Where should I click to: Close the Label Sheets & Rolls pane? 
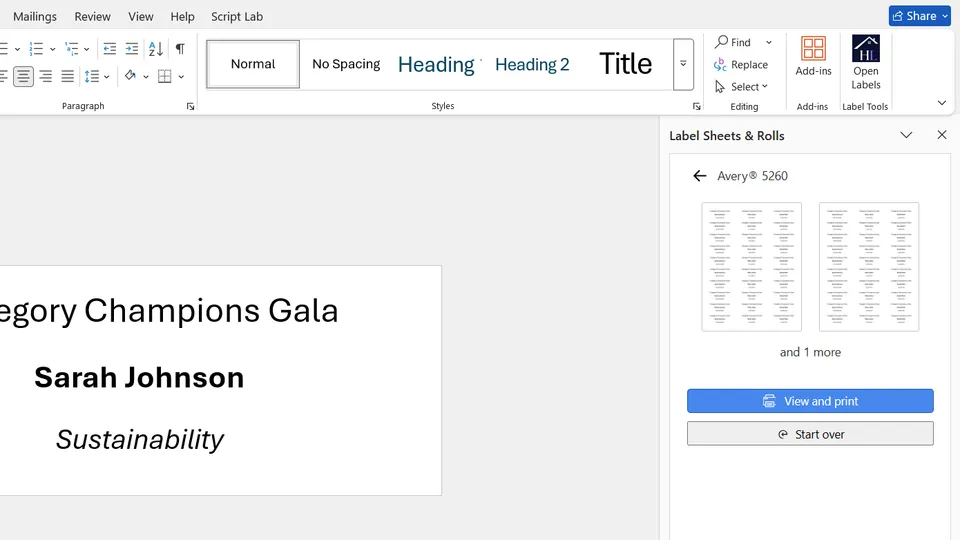[942, 135]
